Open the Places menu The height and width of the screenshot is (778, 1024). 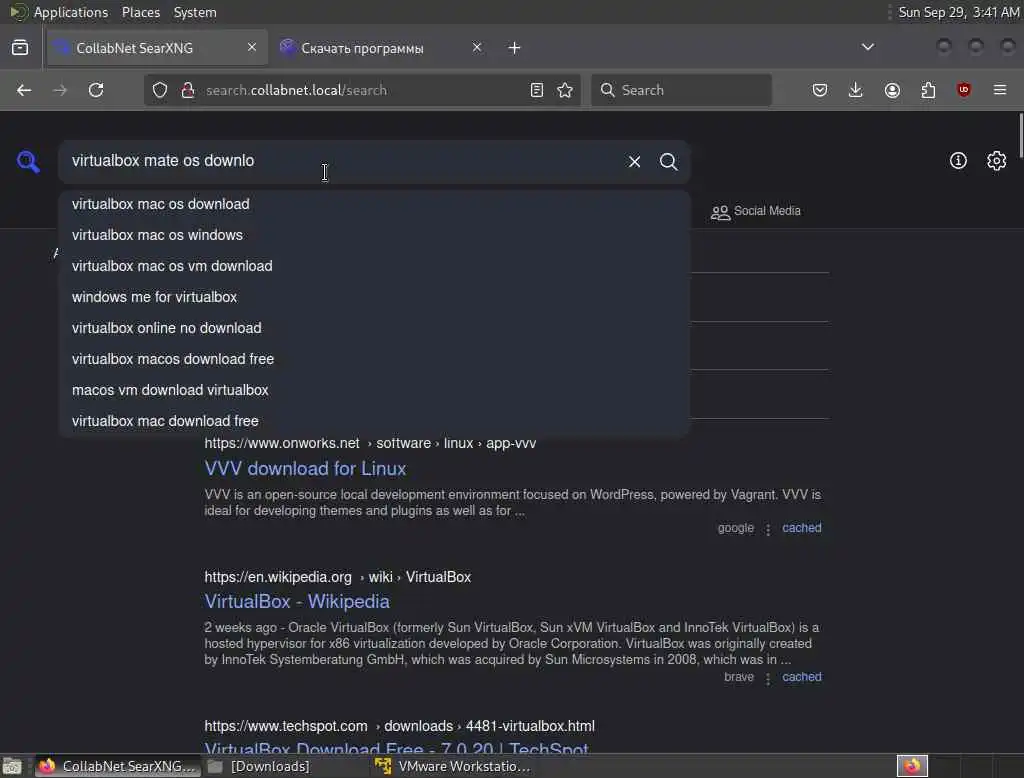click(141, 12)
